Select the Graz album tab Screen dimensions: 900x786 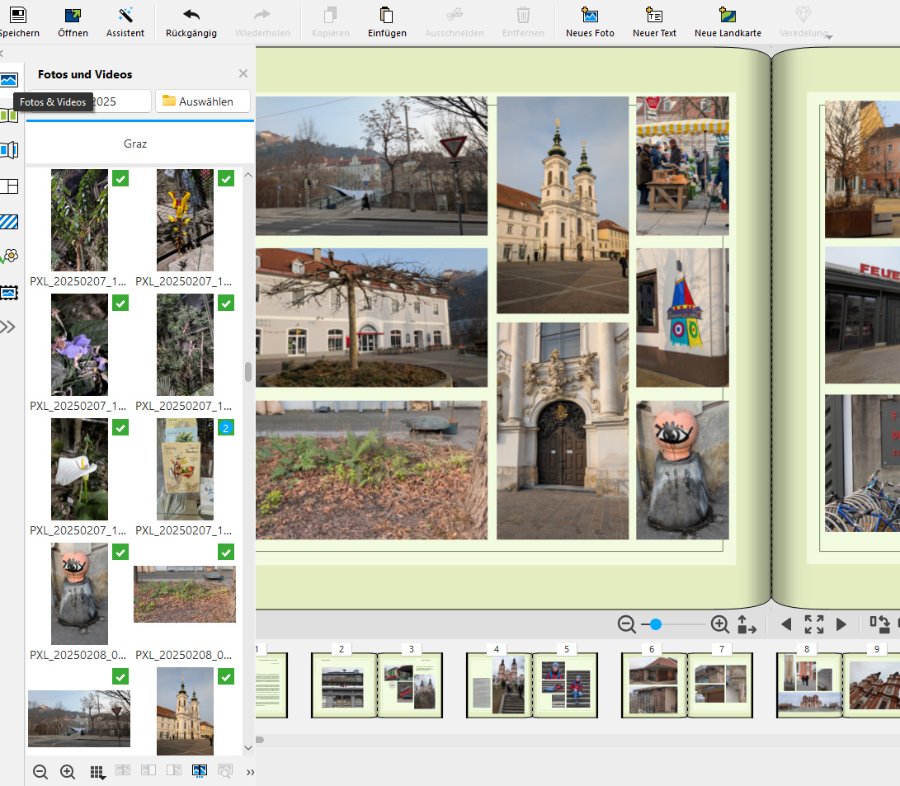[136, 144]
